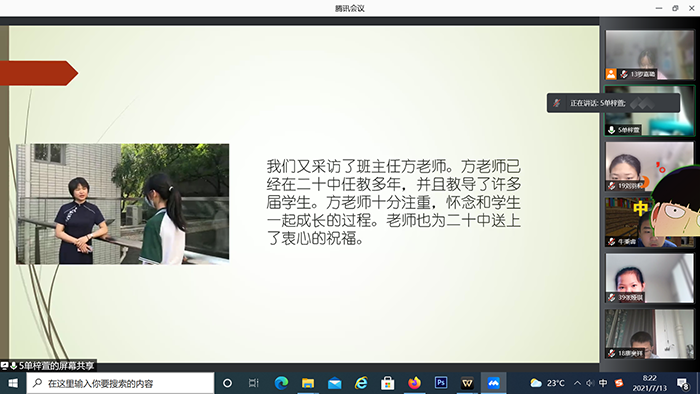
Task: Click the Cortana circle icon
Action: (x=227, y=383)
